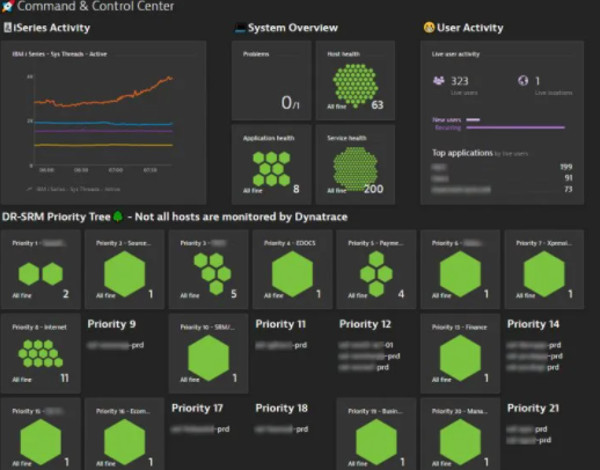The image size is (600, 470).
Task: Click the iSeries Activity section icon
Action: [x=7, y=28]
